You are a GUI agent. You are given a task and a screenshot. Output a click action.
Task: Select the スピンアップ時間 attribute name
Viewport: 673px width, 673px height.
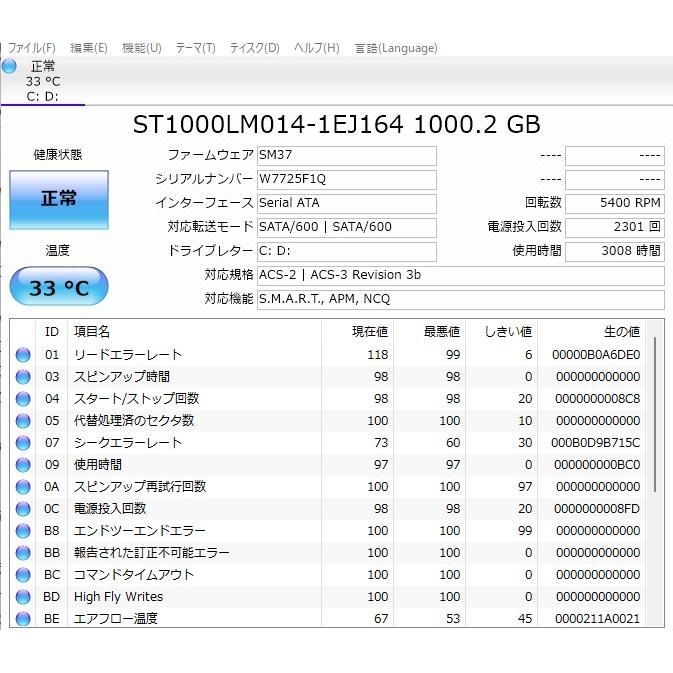click(122, 377)
